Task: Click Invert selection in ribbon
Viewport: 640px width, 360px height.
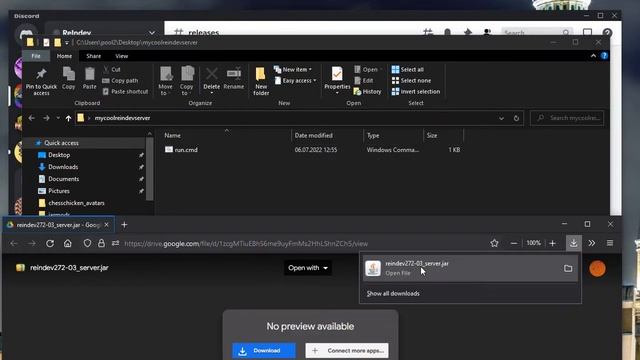Action: tap(416, 91)
